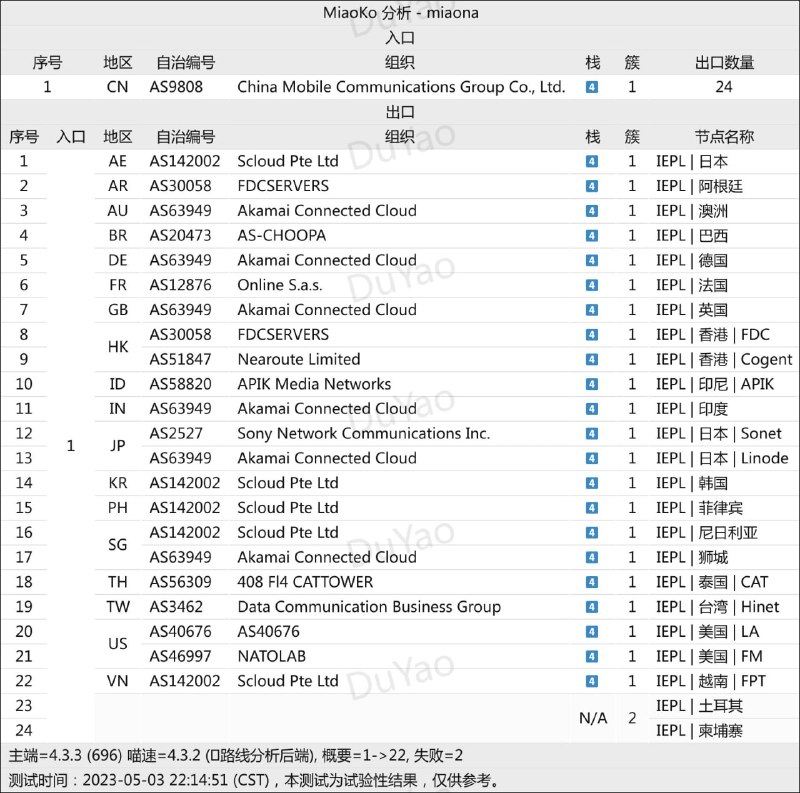Select node name "IEPL | 土耳其"
Viewport: 800px width, 793px height.
tap(699, 706)
